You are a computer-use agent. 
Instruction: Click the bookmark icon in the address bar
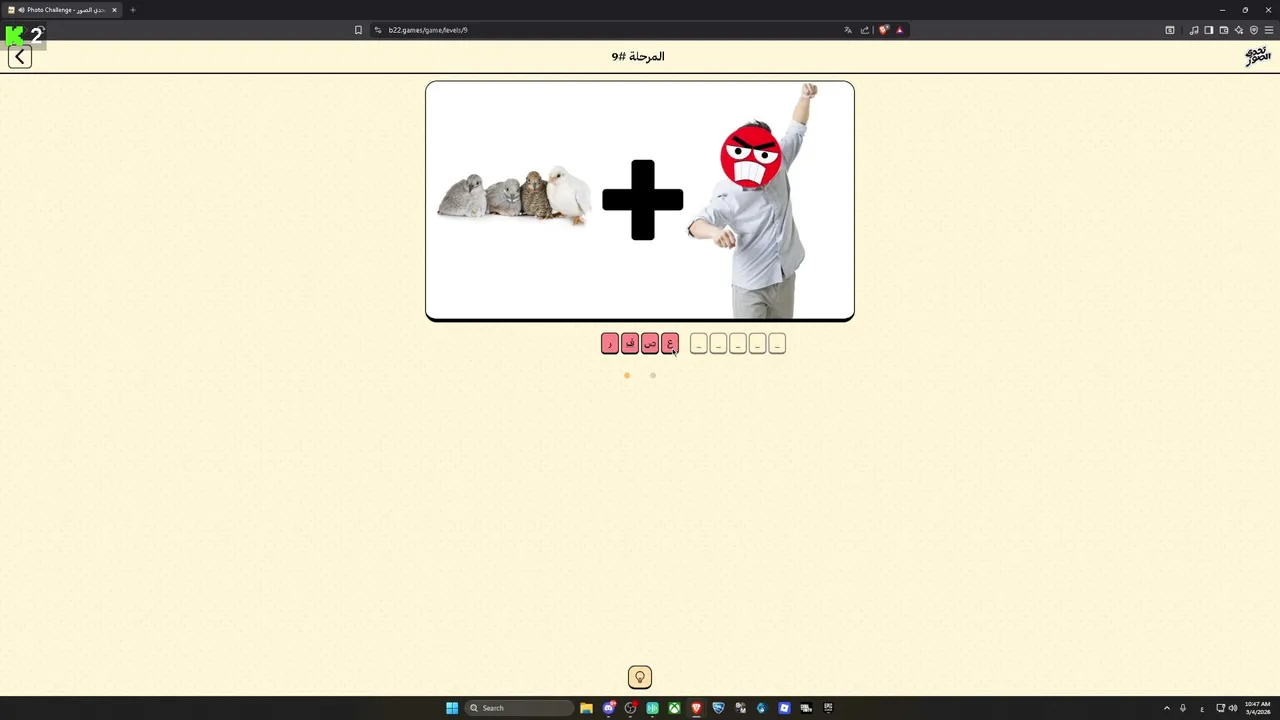358,30
